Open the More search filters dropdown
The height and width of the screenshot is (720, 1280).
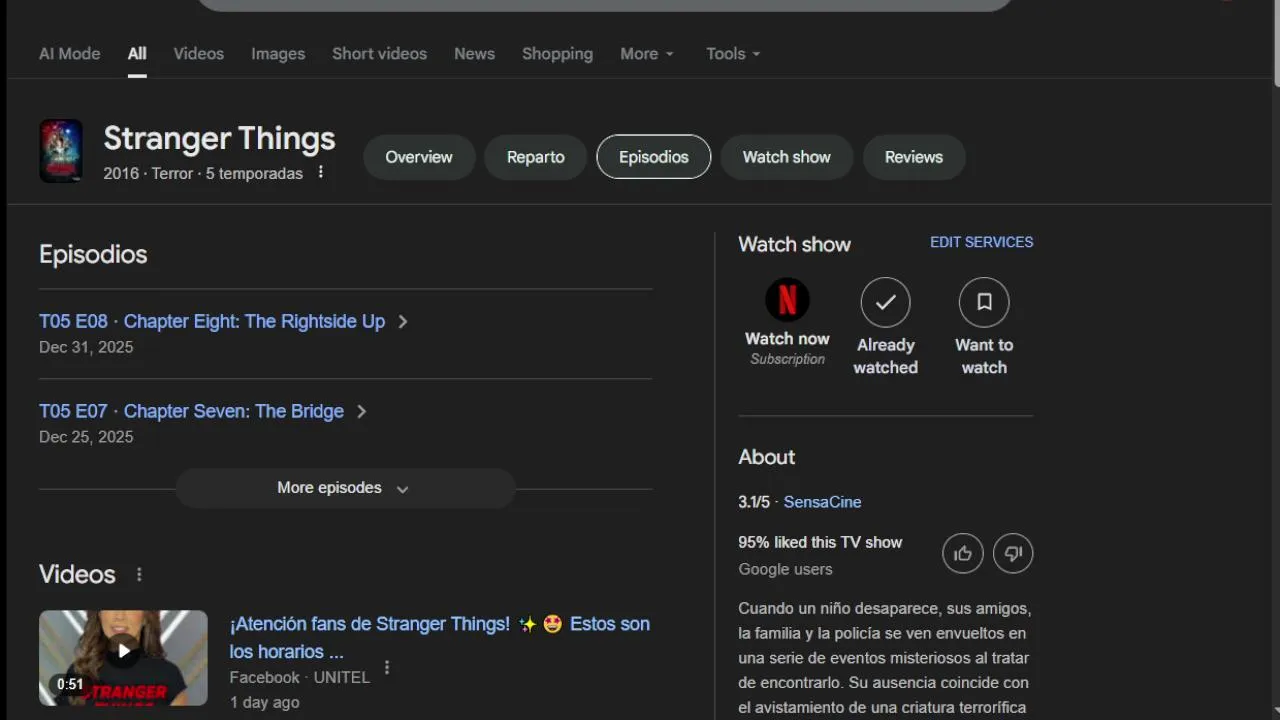(647, 54)
